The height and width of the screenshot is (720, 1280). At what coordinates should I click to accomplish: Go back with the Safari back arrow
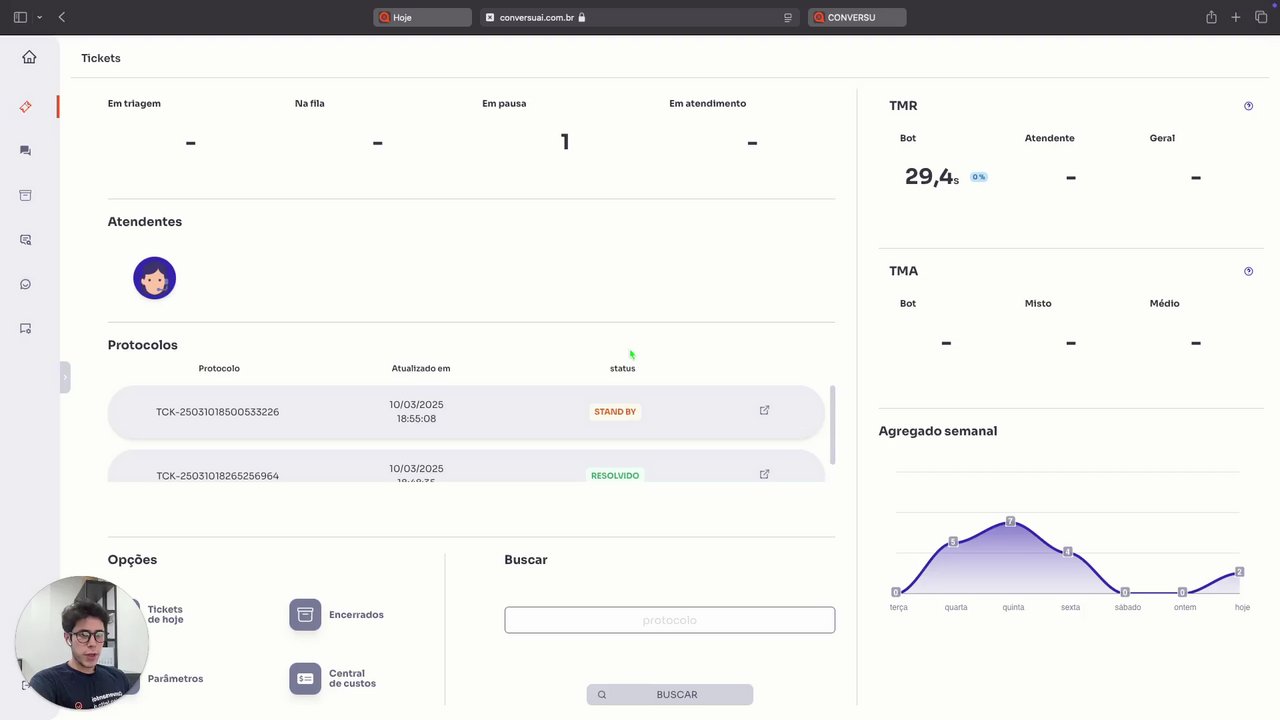pyautogui.click(x=62, y=17)
